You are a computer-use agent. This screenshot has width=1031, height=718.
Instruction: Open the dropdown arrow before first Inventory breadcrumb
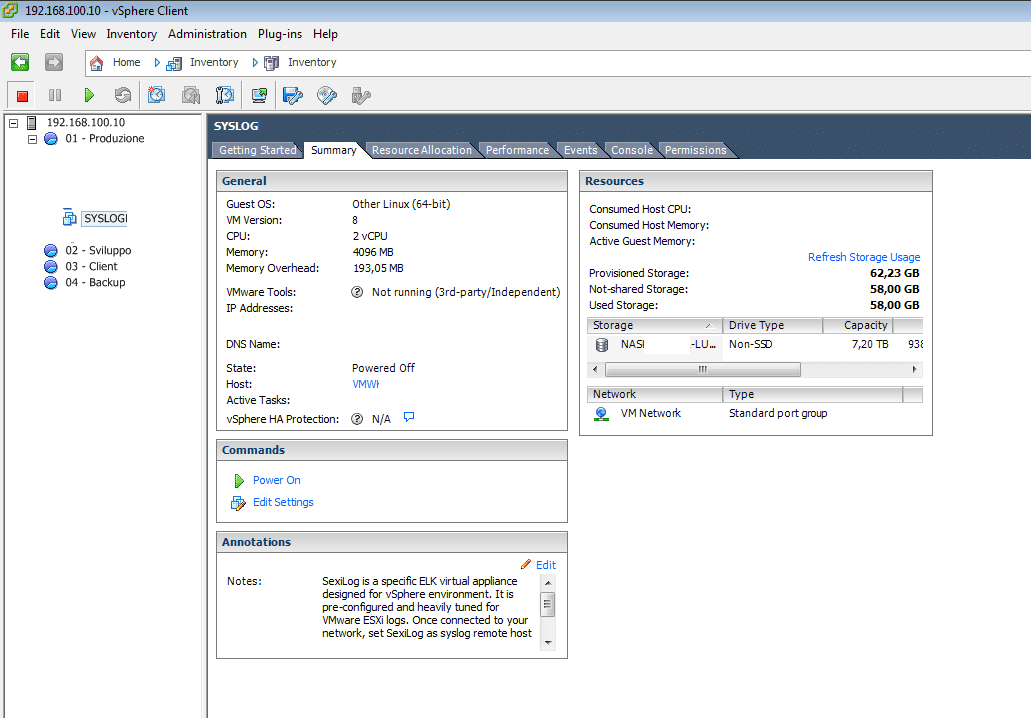pos(157,62)
